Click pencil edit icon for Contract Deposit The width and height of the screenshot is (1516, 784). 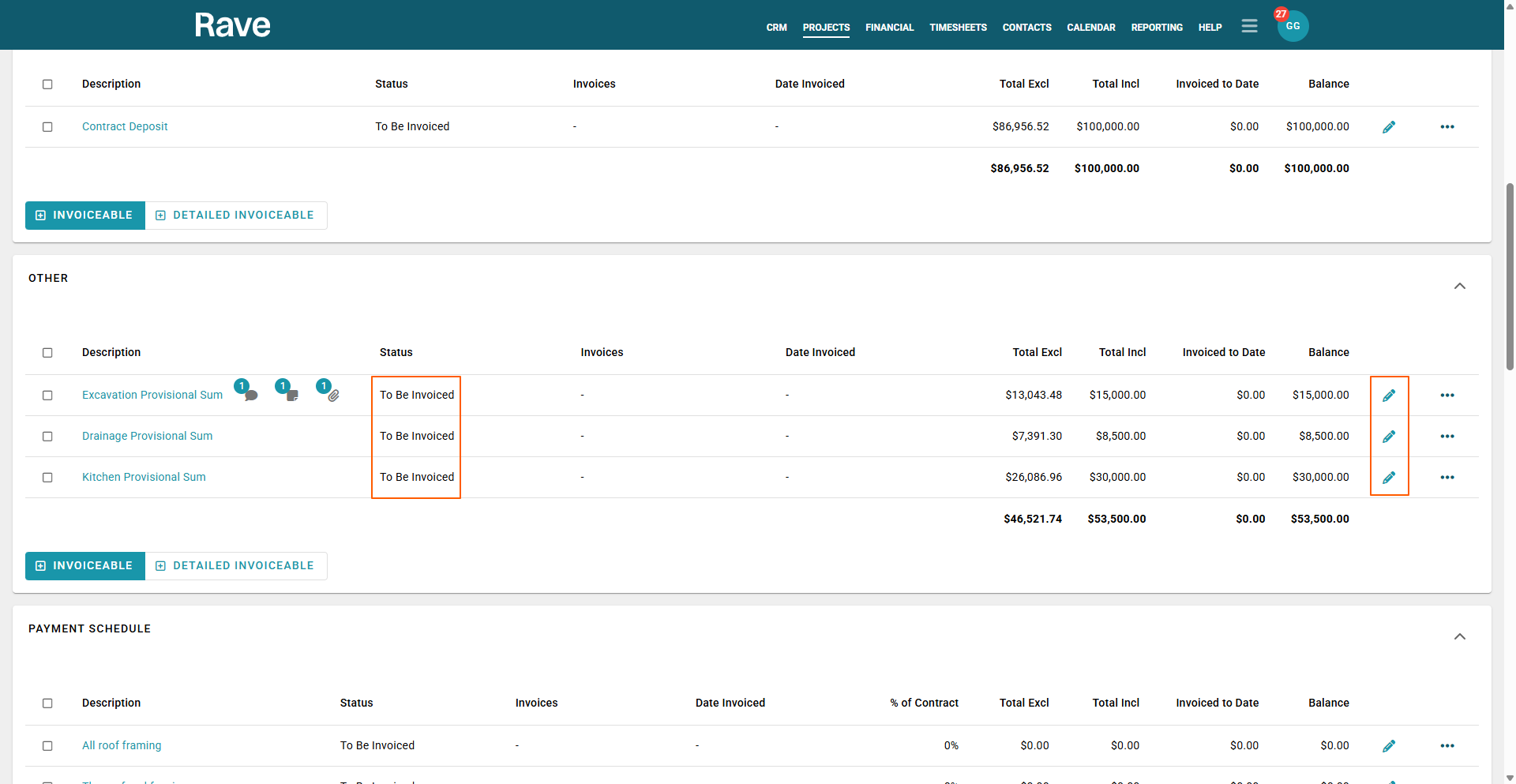point(1389,127)
